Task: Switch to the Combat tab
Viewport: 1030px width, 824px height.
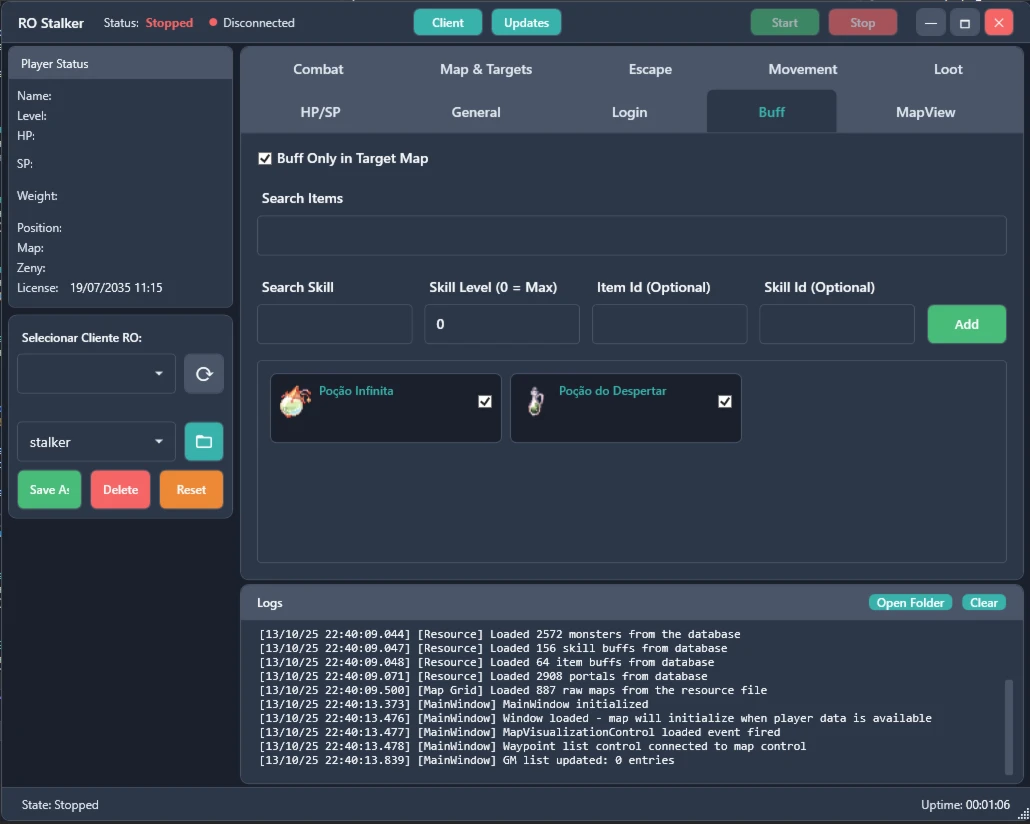Action: (318, 69)
